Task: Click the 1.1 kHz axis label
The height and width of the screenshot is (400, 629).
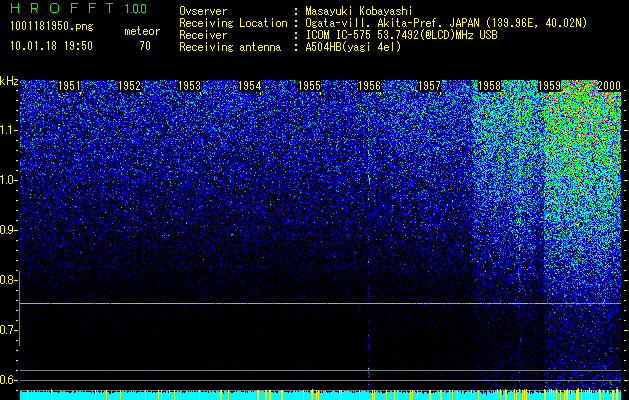Action: (7, 130)
